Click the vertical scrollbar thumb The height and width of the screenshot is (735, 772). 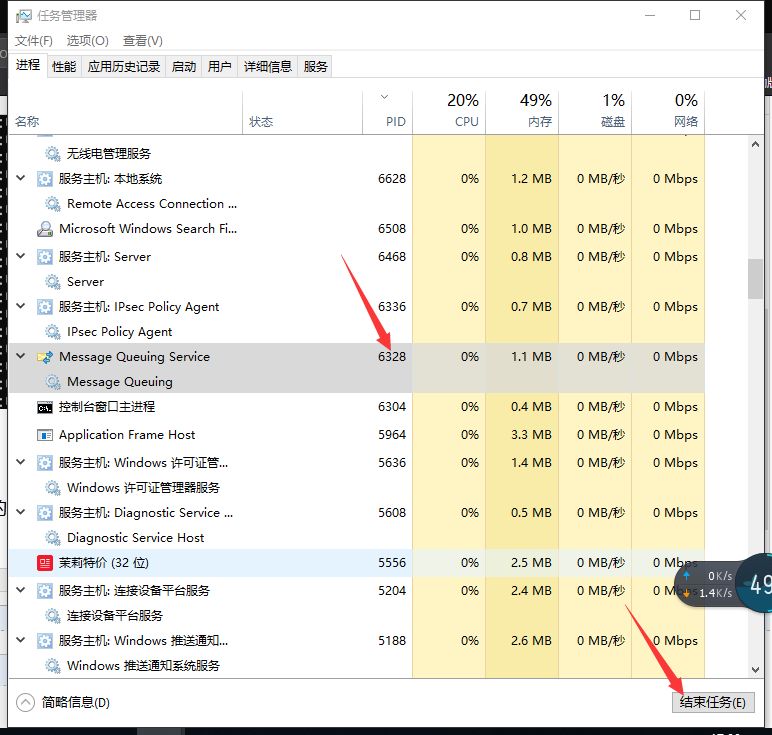click(755, 279)
